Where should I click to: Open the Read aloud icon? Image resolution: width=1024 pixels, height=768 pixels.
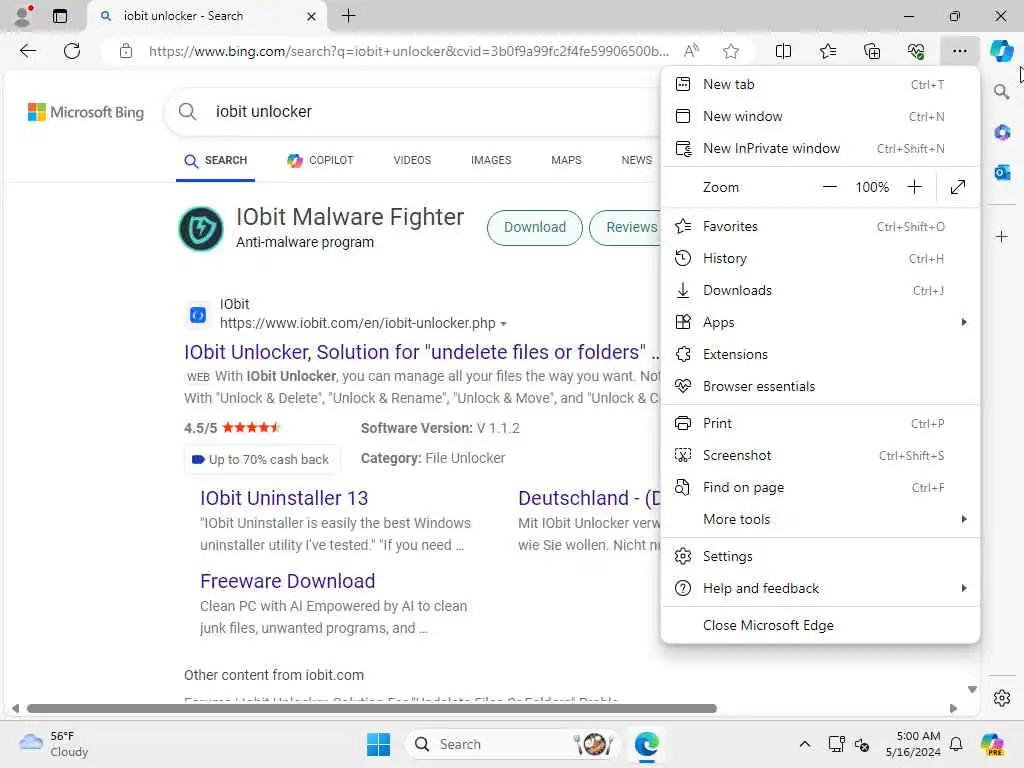click(691, 50)
